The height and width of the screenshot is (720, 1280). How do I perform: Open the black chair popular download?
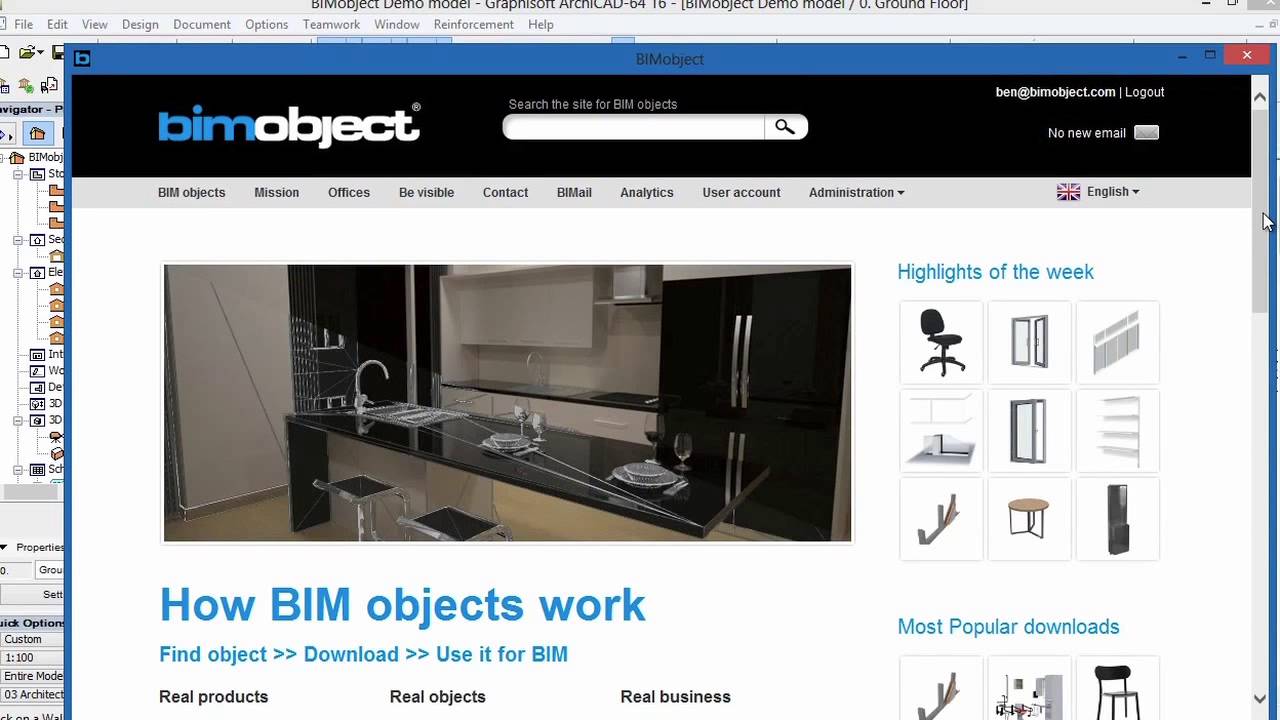[x=1117, y=689]
